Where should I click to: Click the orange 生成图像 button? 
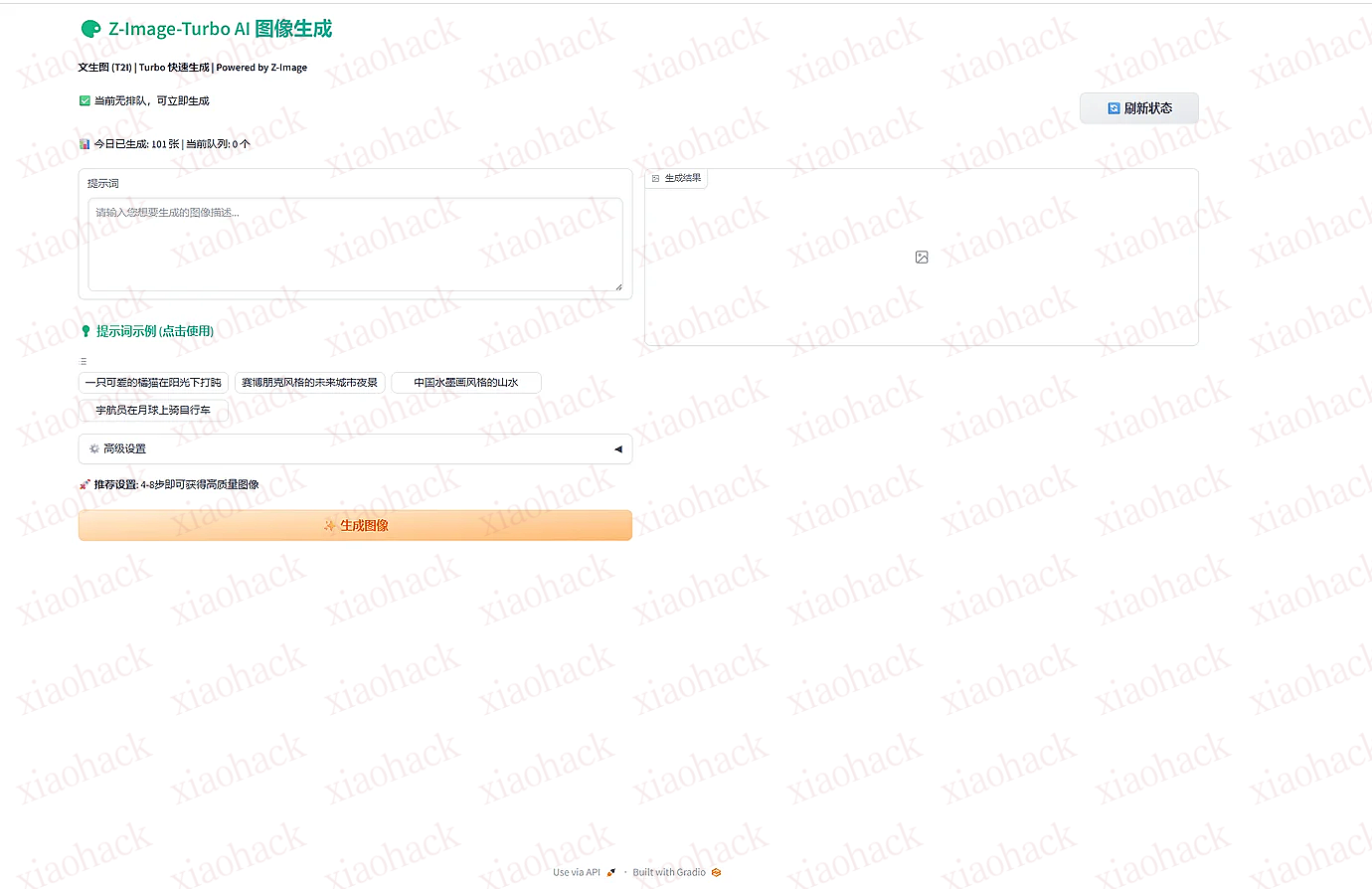pyautogui.click(x=355, y=525)
